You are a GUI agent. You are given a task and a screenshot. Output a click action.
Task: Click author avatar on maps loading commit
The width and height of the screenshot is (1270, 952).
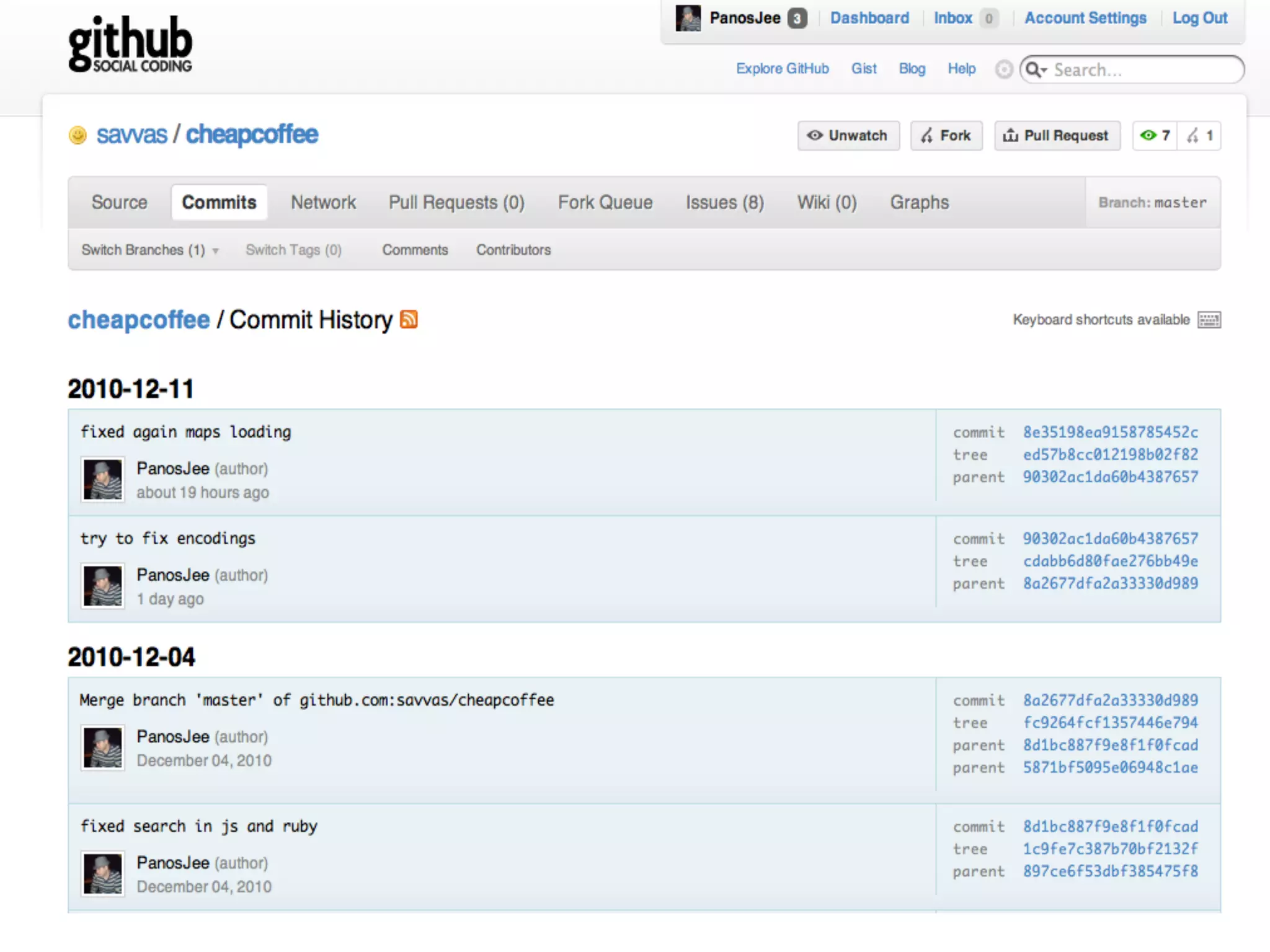[103, 479]
